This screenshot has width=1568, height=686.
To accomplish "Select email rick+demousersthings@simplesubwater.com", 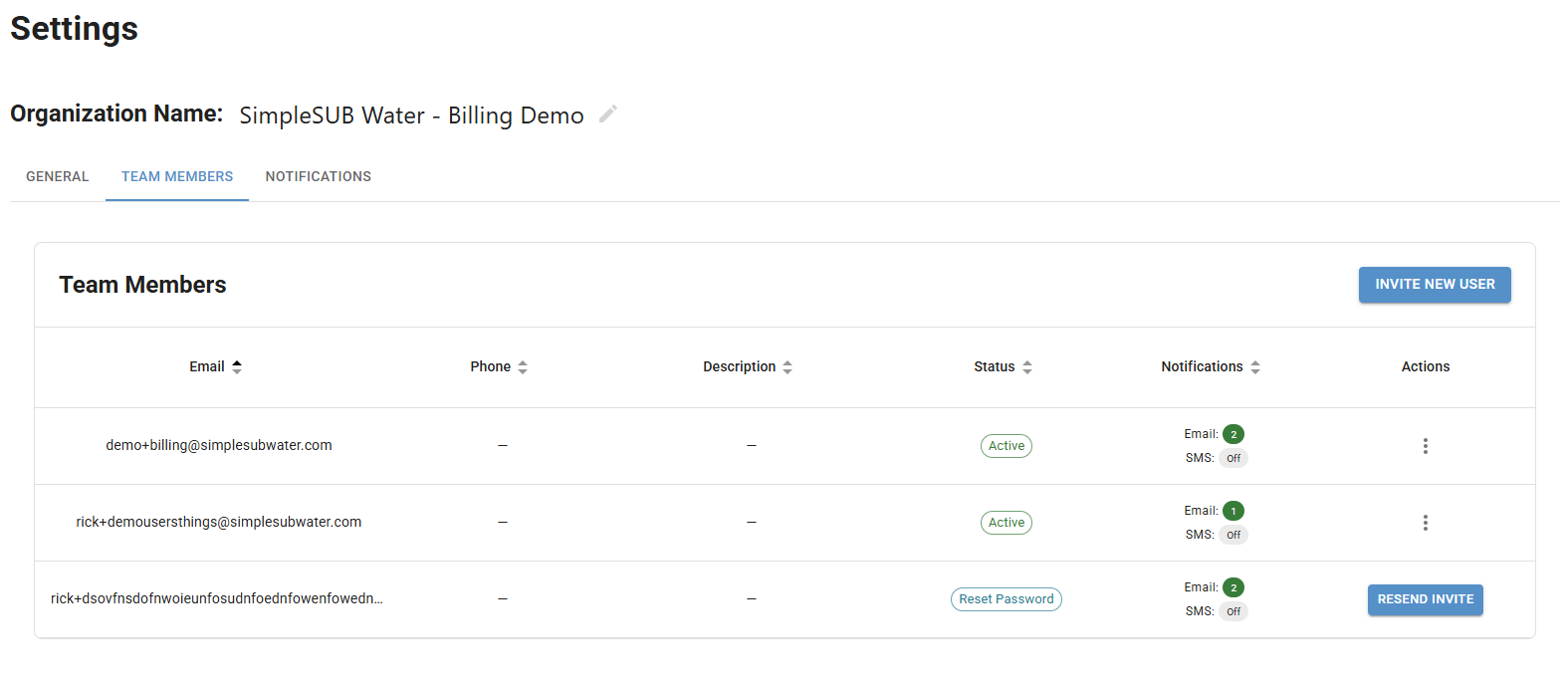I will pyautogui.click(x=219, y=522).
